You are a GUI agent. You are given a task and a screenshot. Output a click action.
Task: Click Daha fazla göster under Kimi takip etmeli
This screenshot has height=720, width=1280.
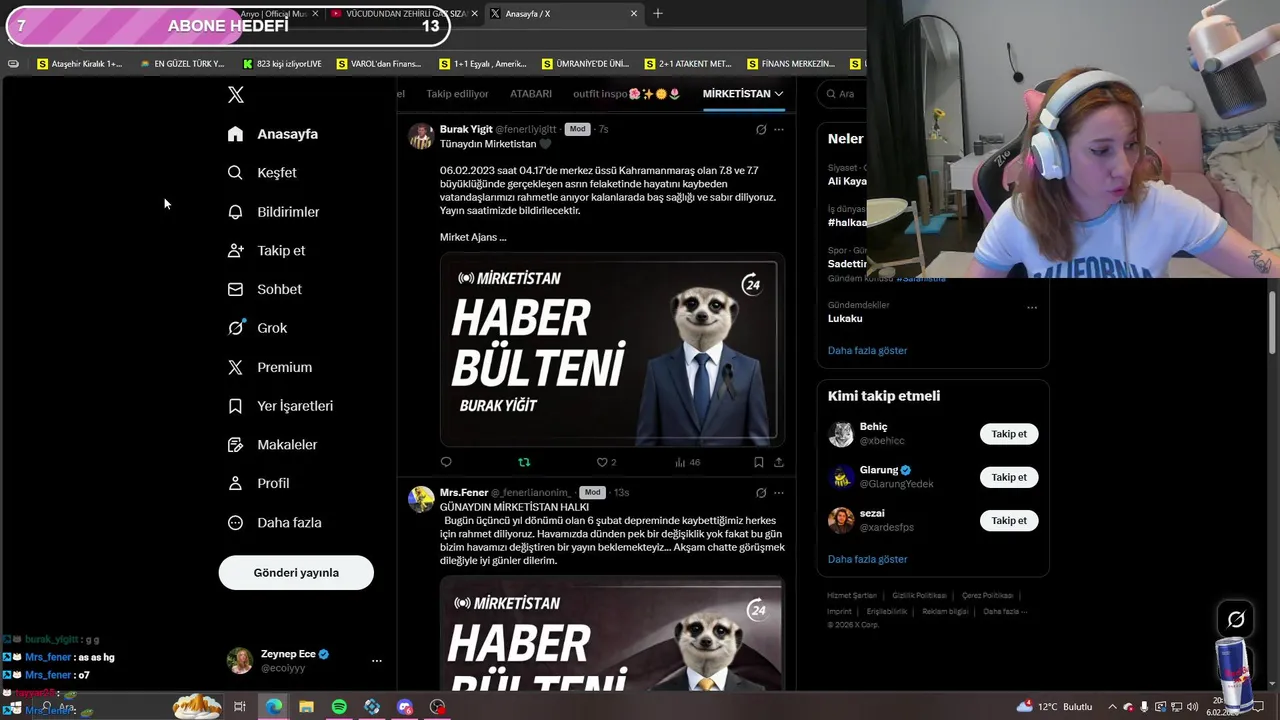click(x=867, y=560)
